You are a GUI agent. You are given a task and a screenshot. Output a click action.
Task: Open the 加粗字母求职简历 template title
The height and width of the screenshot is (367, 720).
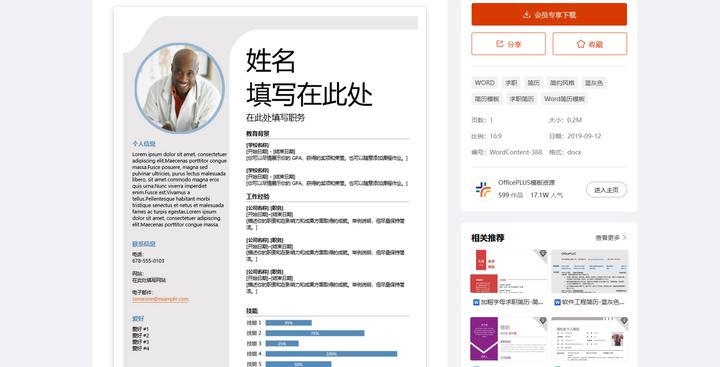[x=512, y=302]
